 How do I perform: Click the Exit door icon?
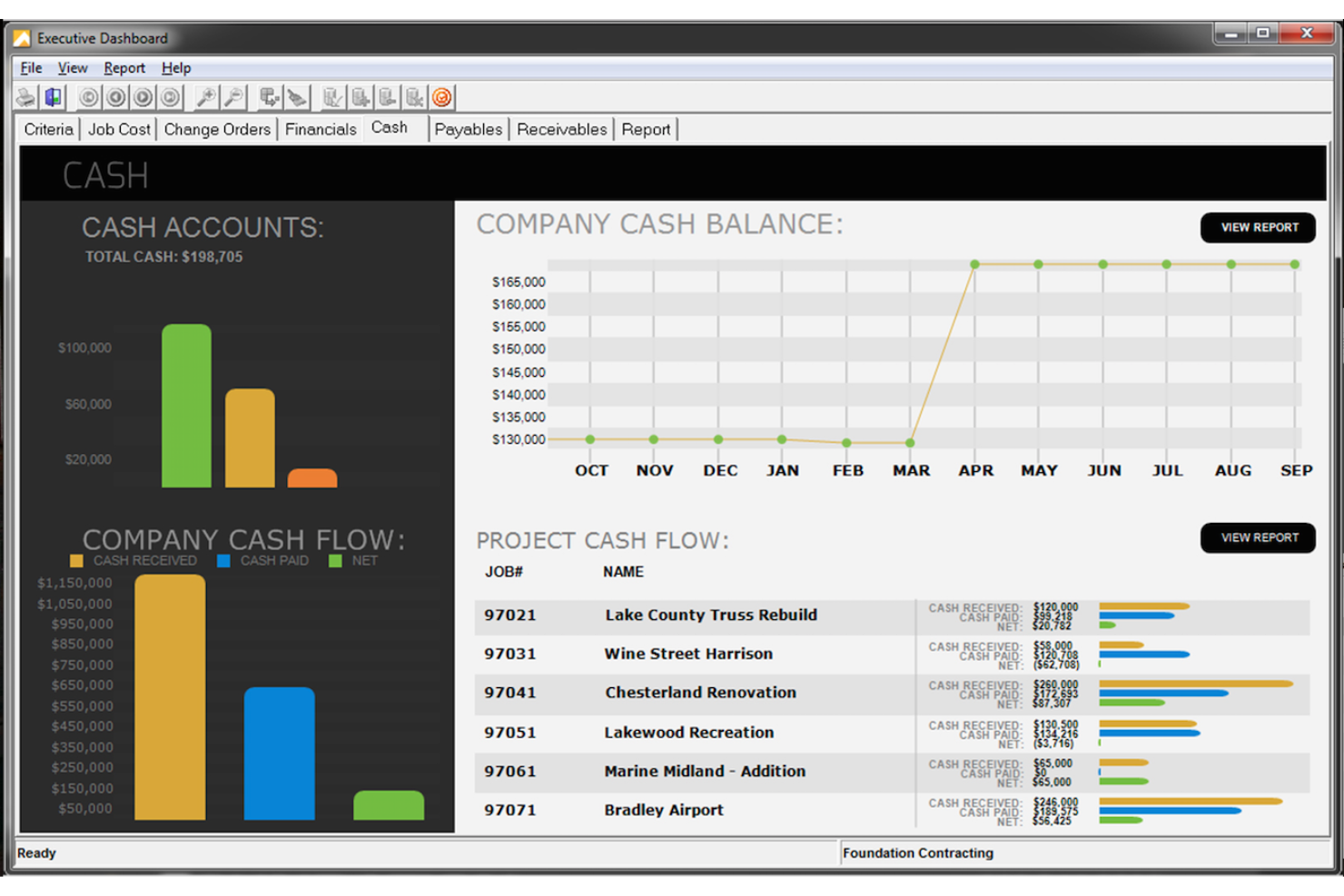pyautogui.click(x=54, y=97)
